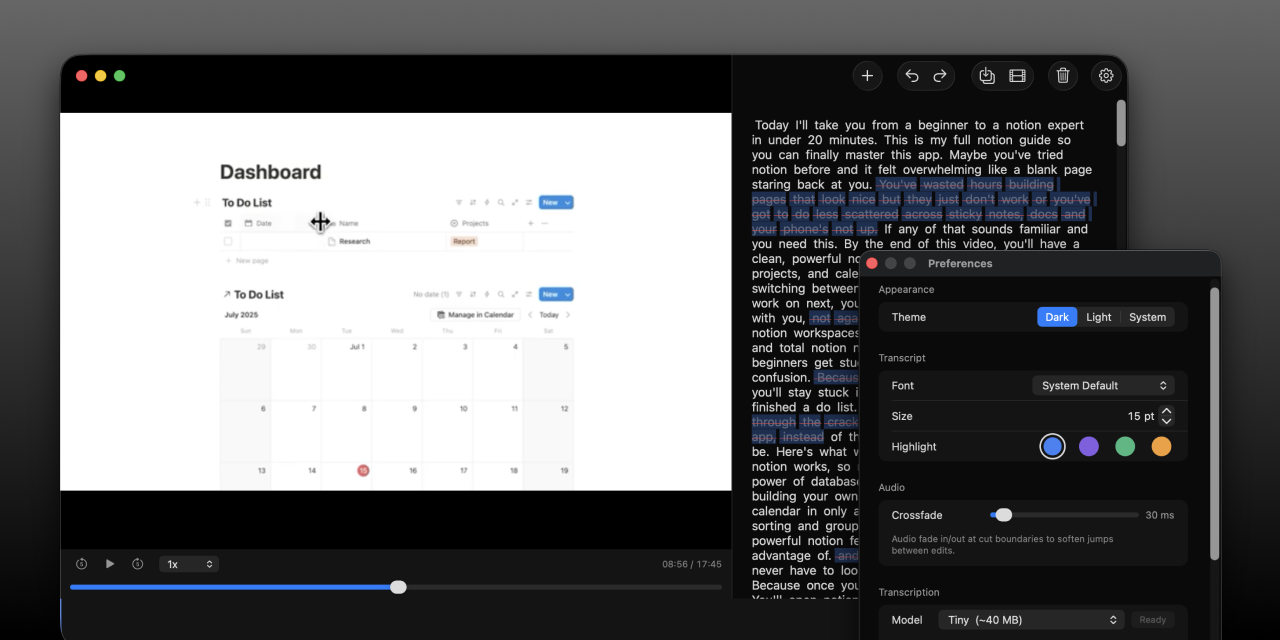Redo the last transcript edit
Viewport: 1280px width, 640px height.
tap(940, 75)
